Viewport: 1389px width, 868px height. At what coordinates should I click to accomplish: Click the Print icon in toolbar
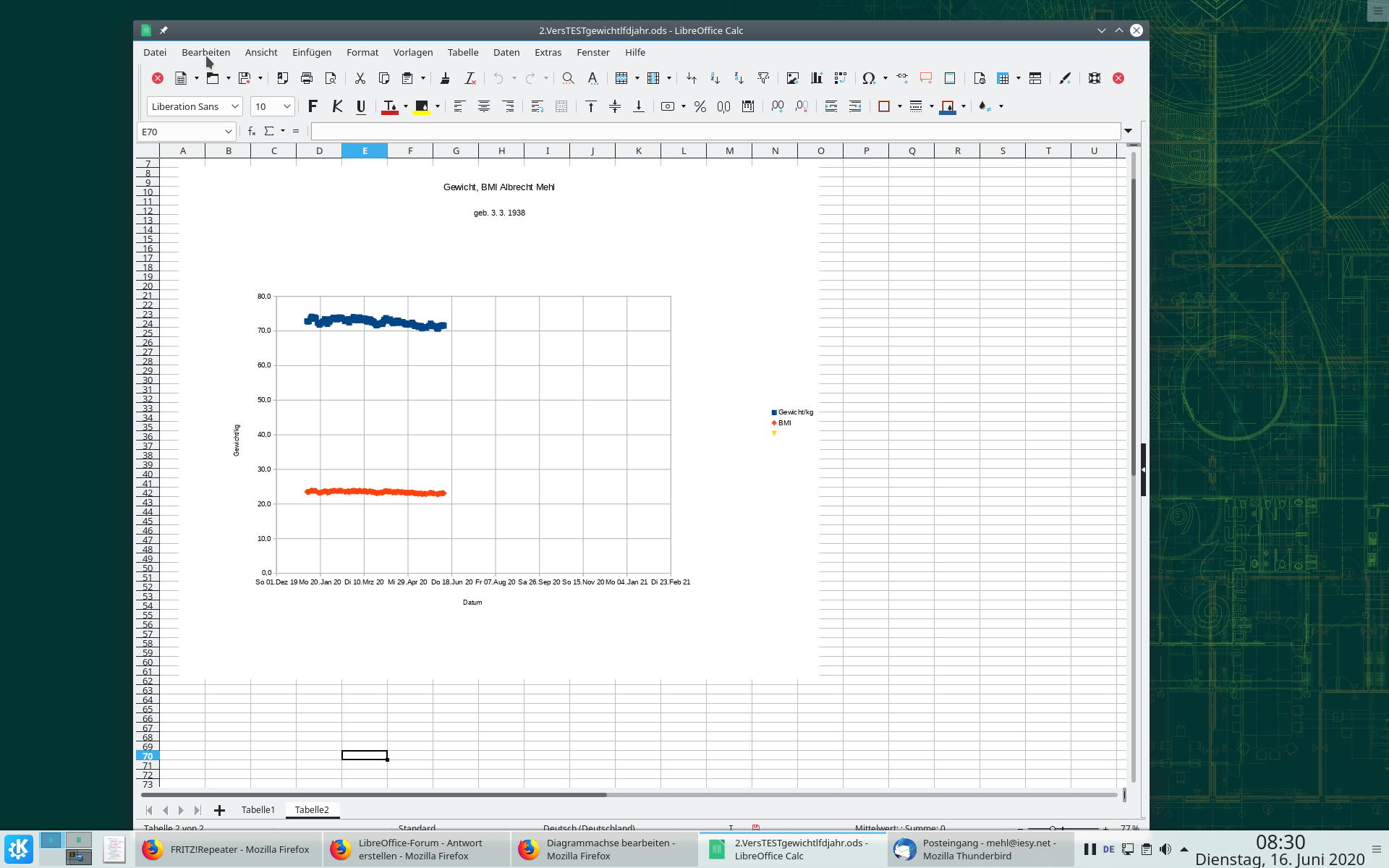(307, 78)
